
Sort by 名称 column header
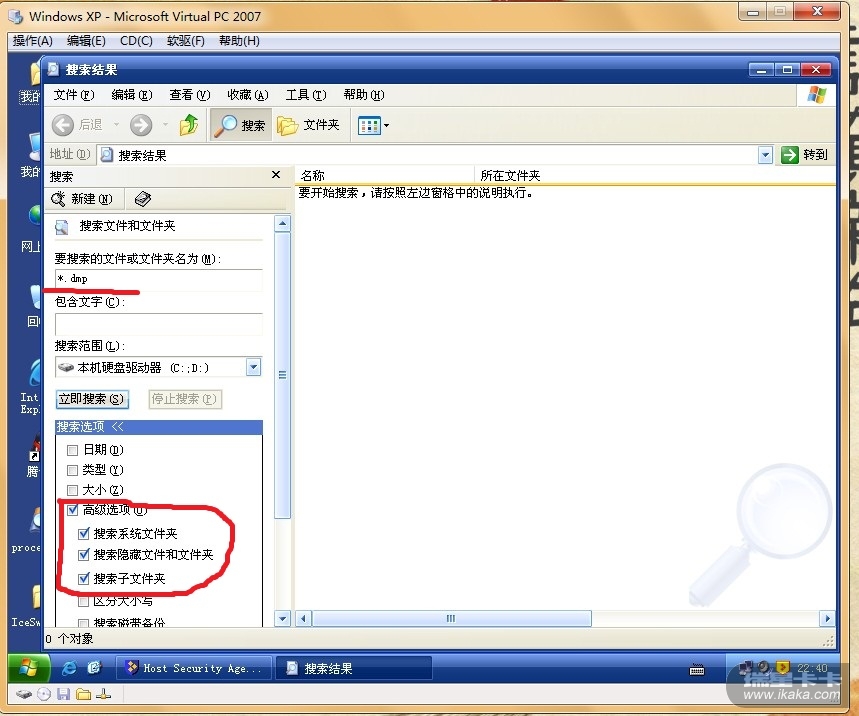coord(385,175)
